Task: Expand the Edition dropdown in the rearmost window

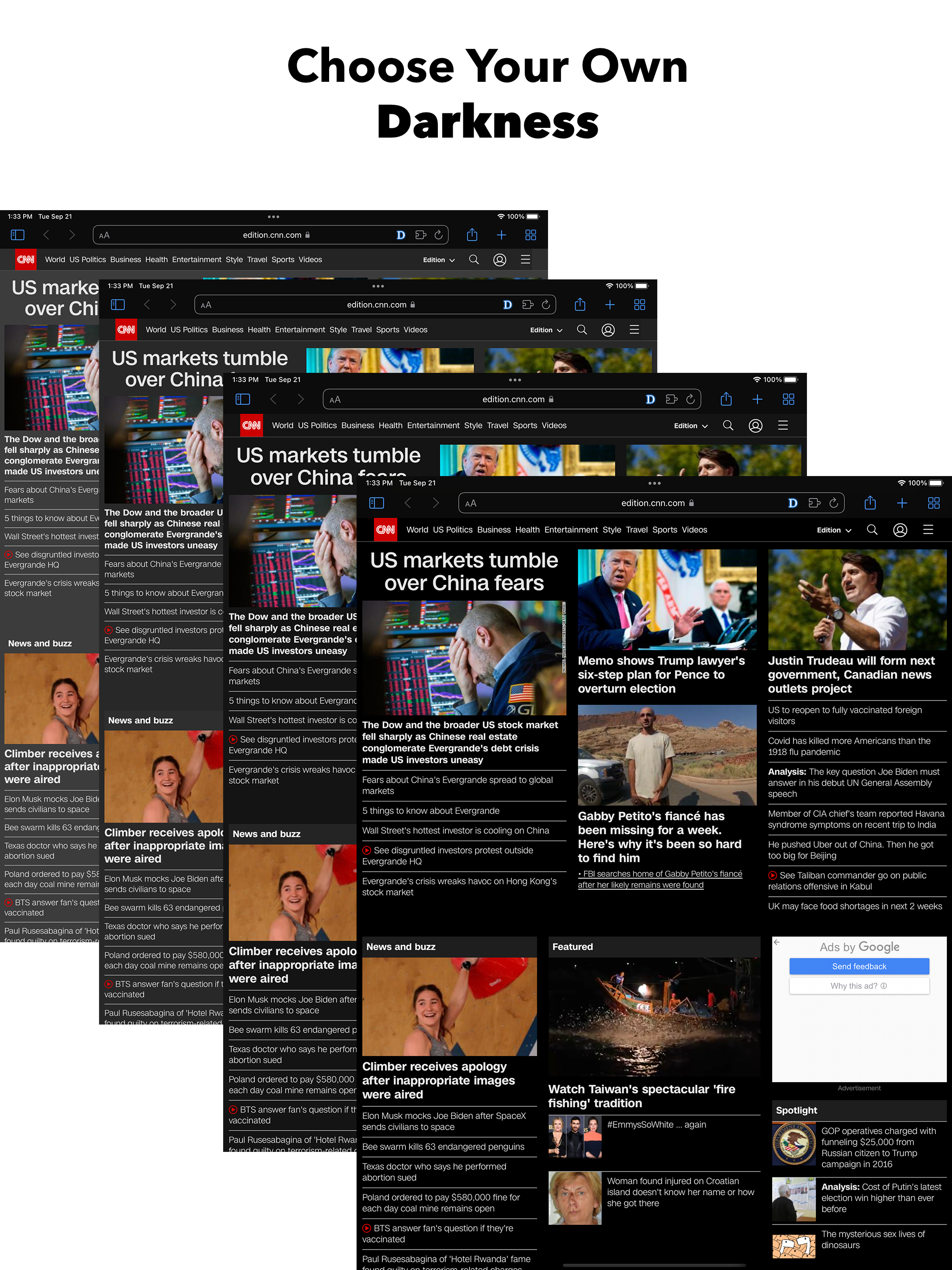Action: point(439,260)
